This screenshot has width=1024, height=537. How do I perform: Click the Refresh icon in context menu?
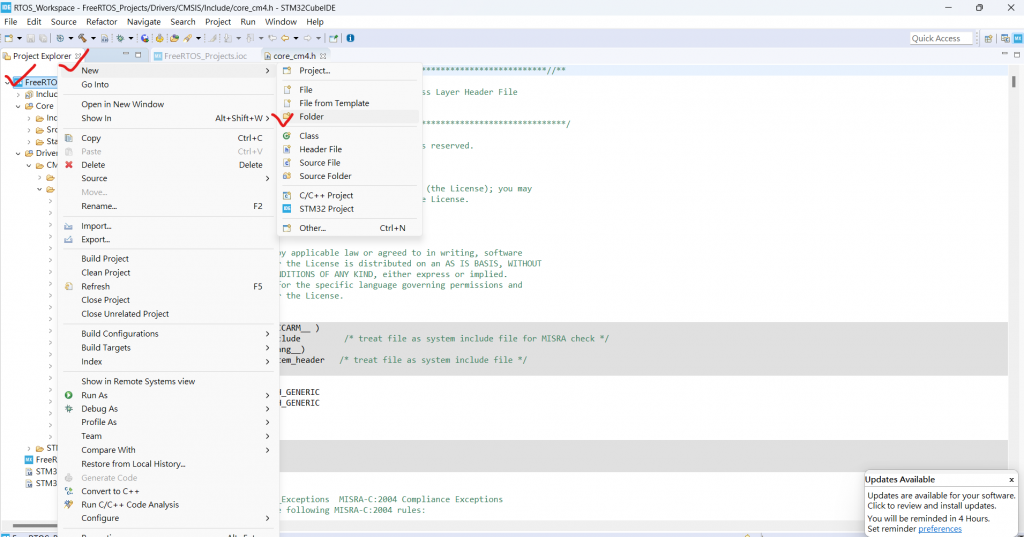pos(69,287)
